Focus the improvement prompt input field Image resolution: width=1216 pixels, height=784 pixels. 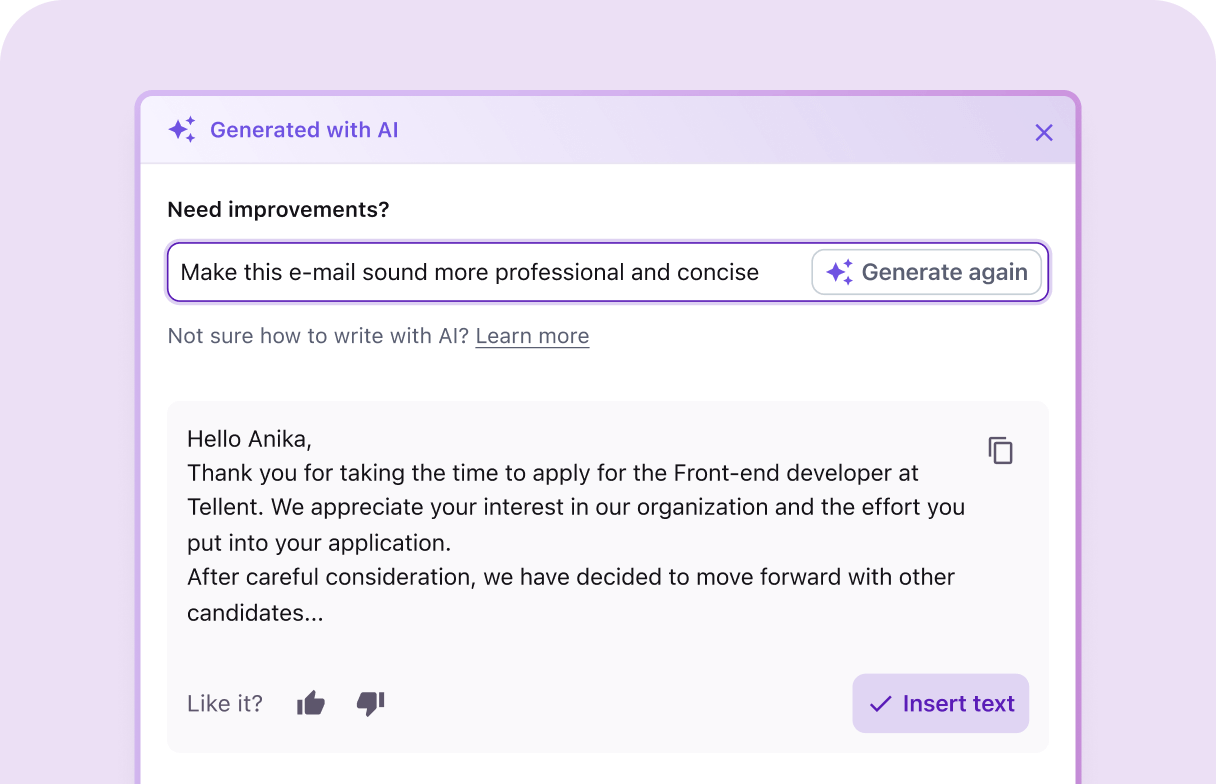pos(480,272)
